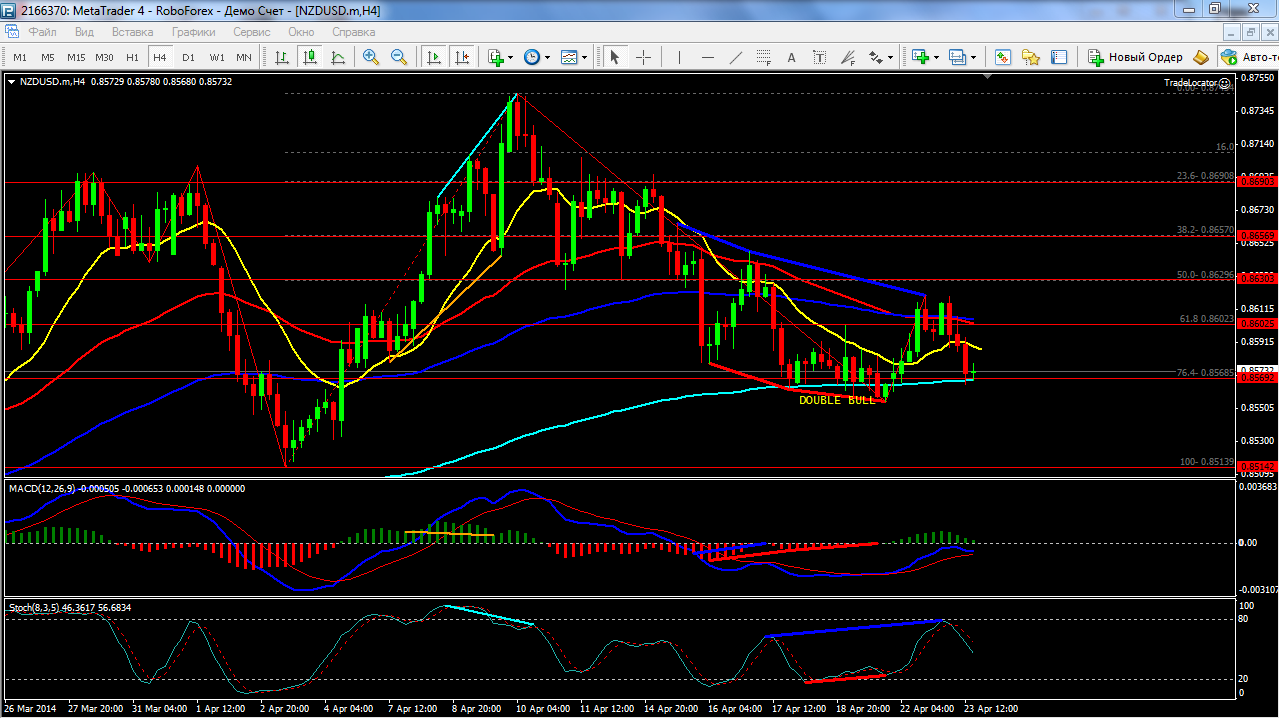Viewport: 1279px width, 719px height.
Task: Open the Графики menu
Action: pos(193,32)
